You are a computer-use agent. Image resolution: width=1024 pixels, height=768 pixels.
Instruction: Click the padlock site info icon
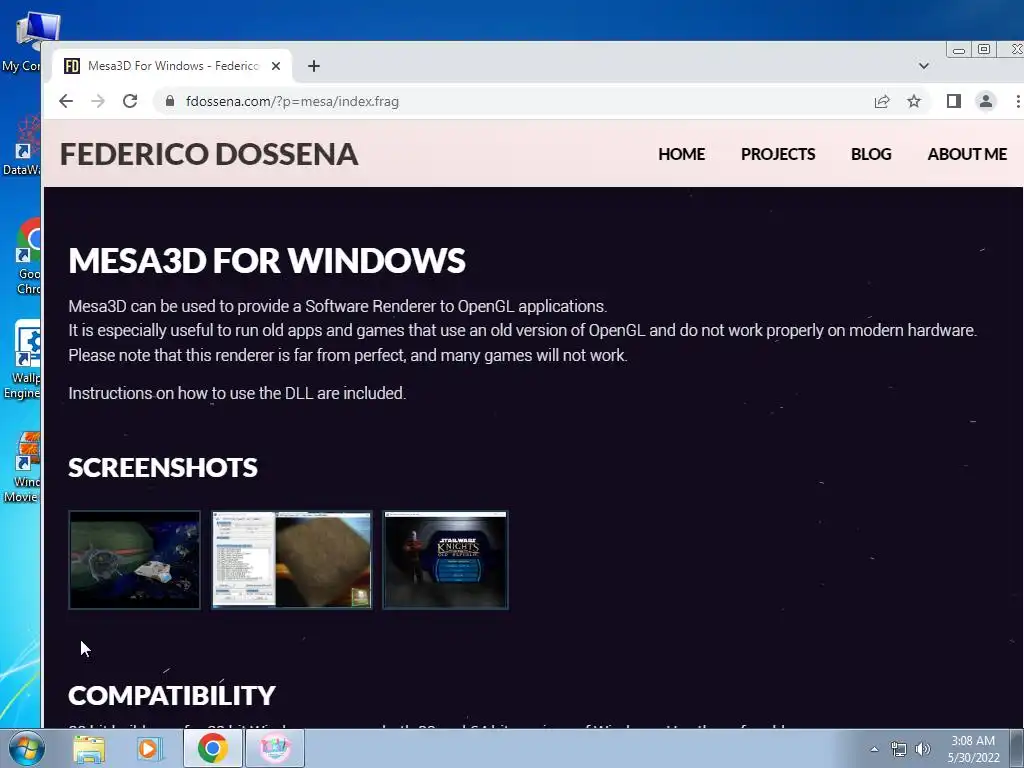pyautogui.click(x=170, y=101)
